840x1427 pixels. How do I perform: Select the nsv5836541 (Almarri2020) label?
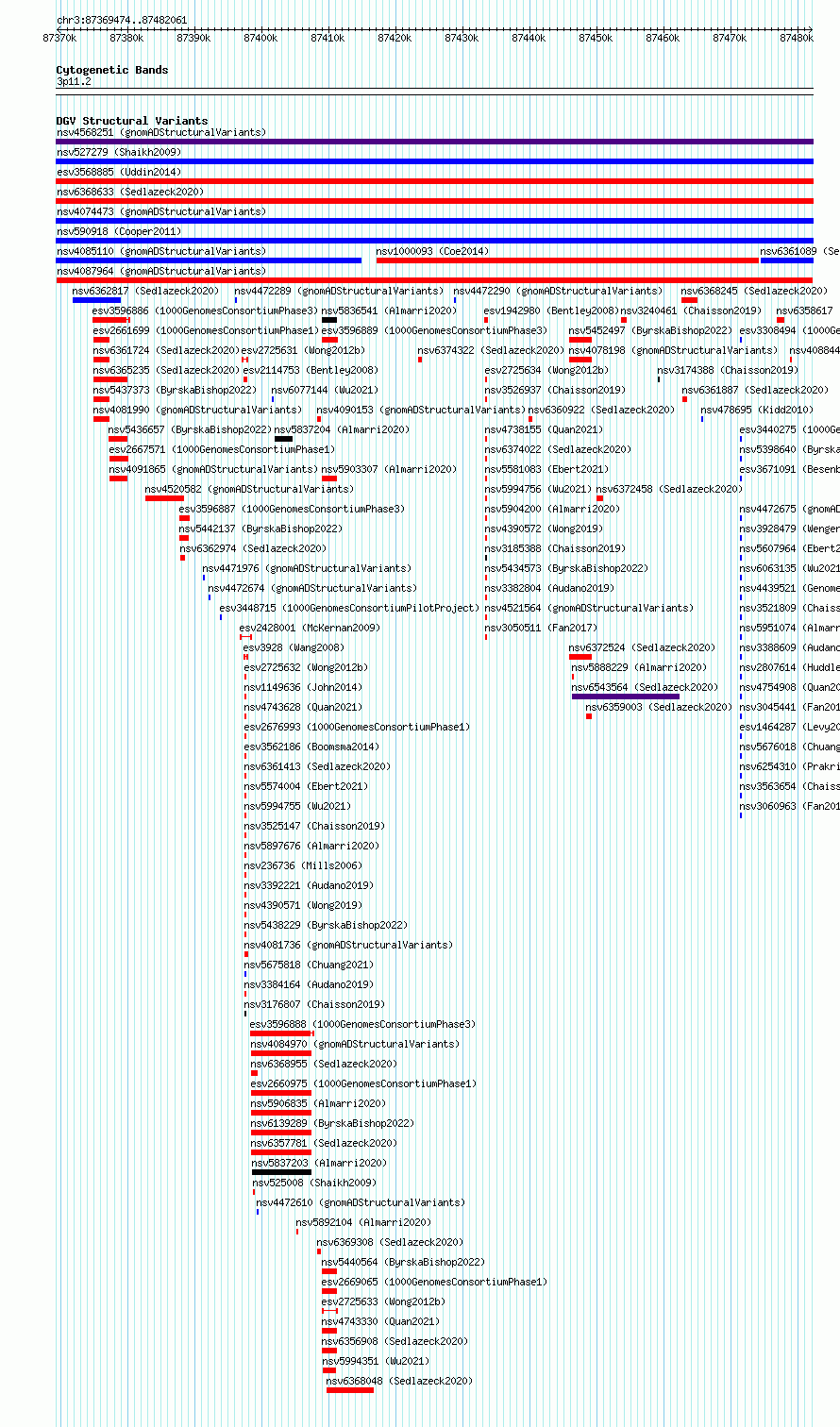pos(389,311)
